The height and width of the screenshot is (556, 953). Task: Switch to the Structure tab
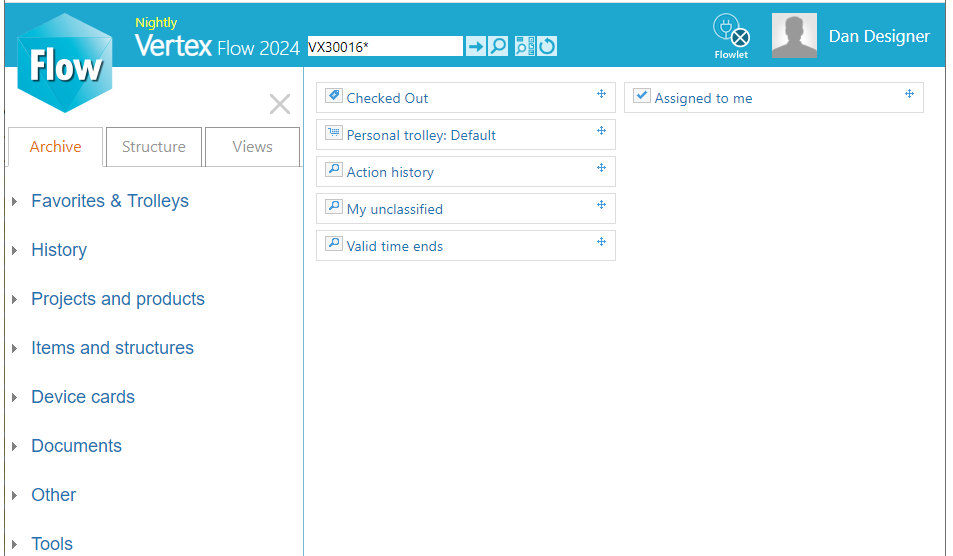154,146
